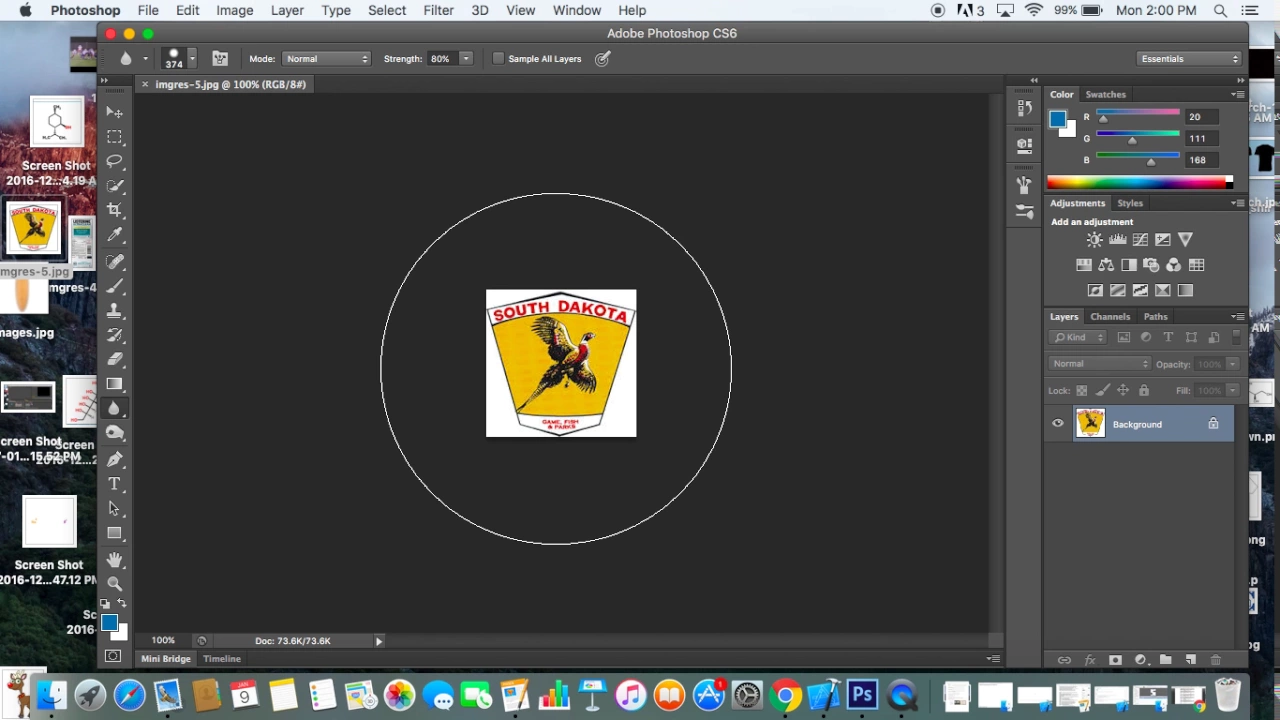Viewport: 1280px width, 720px height.
Task: Open the Layers panel menu
Action: tap(1239, 317)
